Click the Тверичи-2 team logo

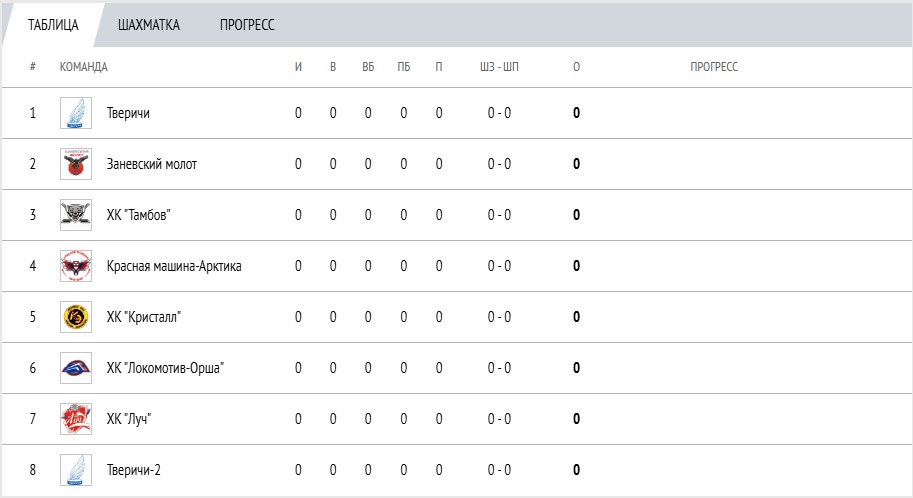click(76, 470)
